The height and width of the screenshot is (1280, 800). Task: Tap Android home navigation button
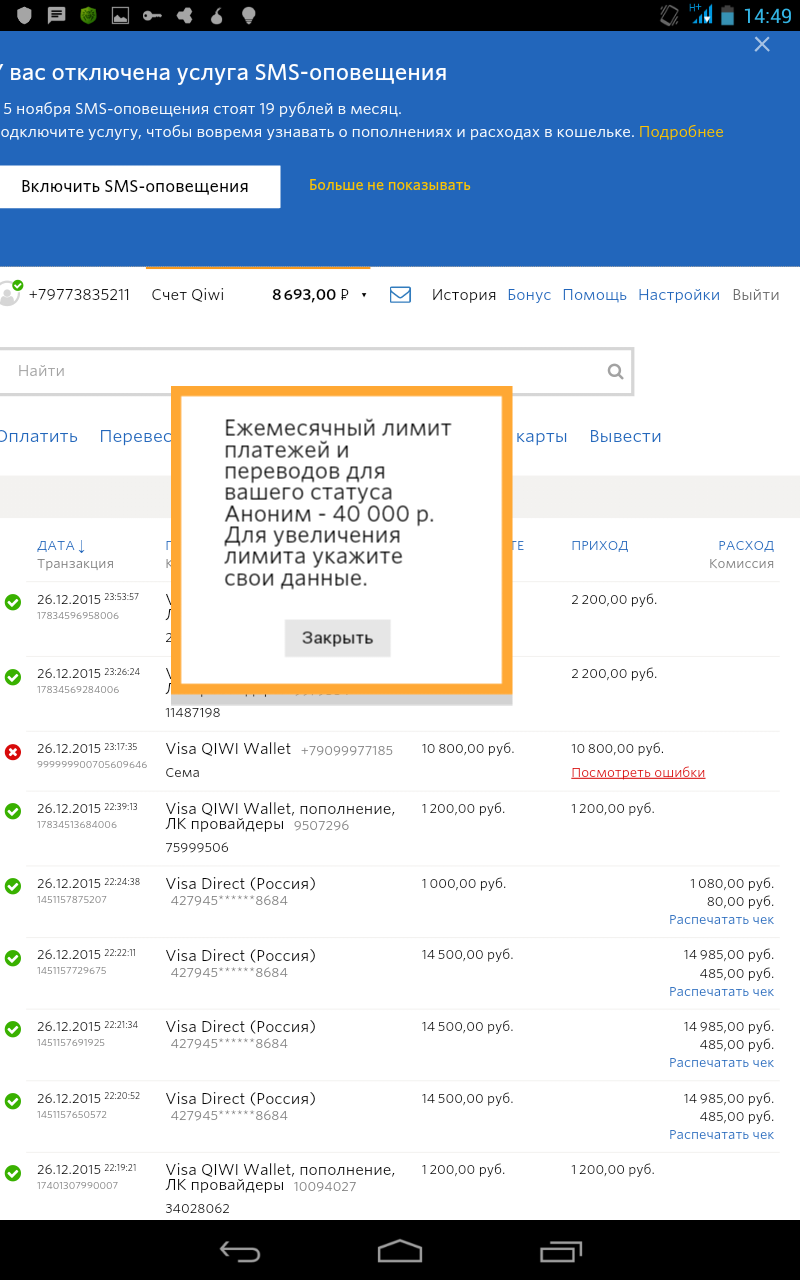click(x=400, y=1251)
